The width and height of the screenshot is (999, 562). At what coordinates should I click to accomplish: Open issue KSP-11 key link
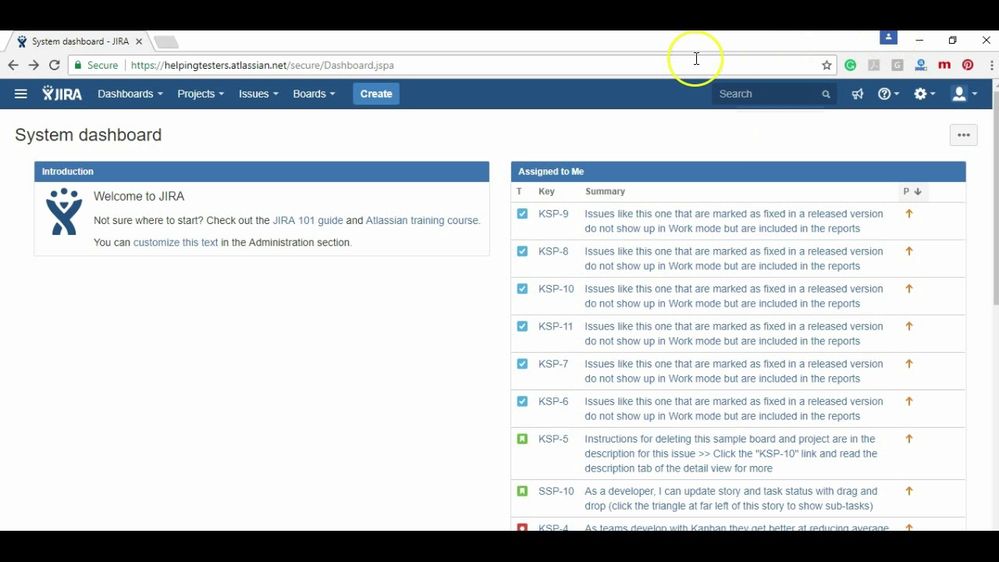click(556, 326)
